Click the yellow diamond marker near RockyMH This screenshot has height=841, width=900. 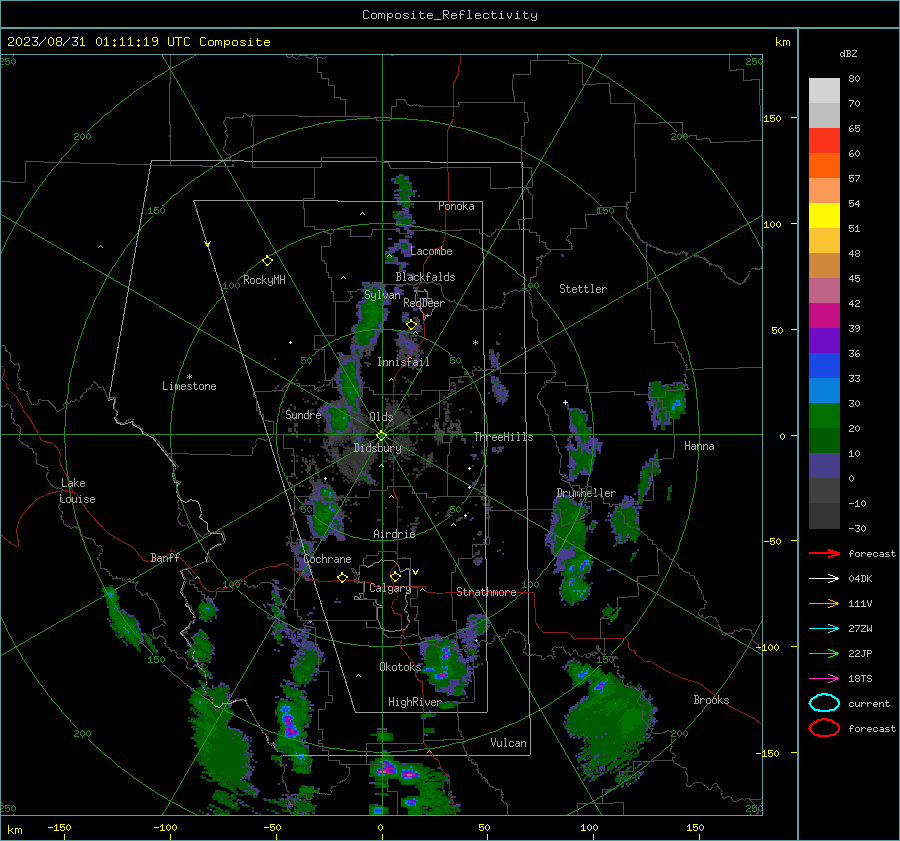267,261
